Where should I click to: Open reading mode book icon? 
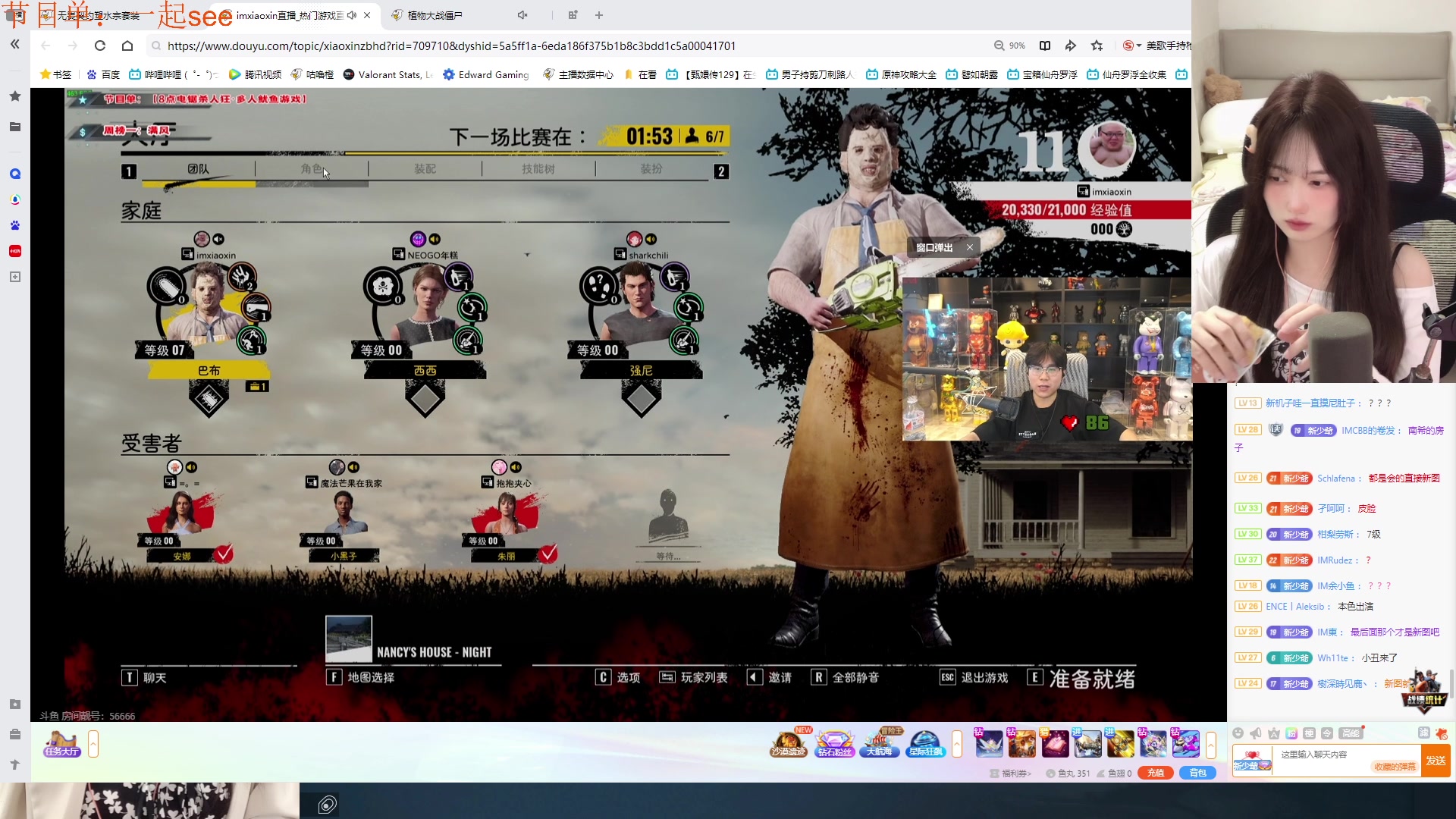pos(1044,46)
